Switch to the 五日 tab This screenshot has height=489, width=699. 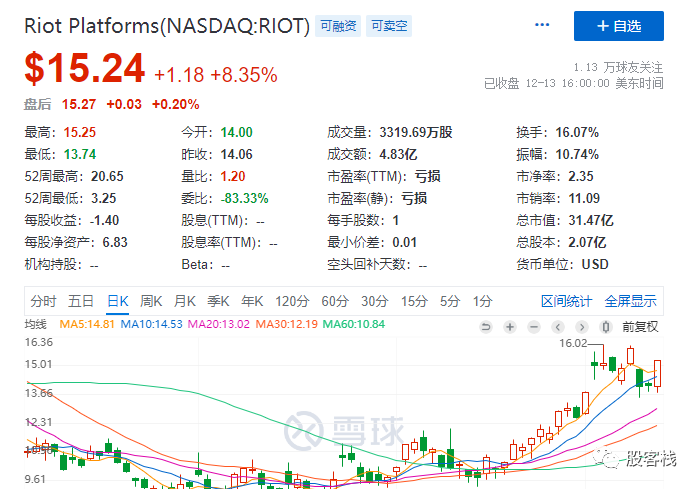coord(81,301)
